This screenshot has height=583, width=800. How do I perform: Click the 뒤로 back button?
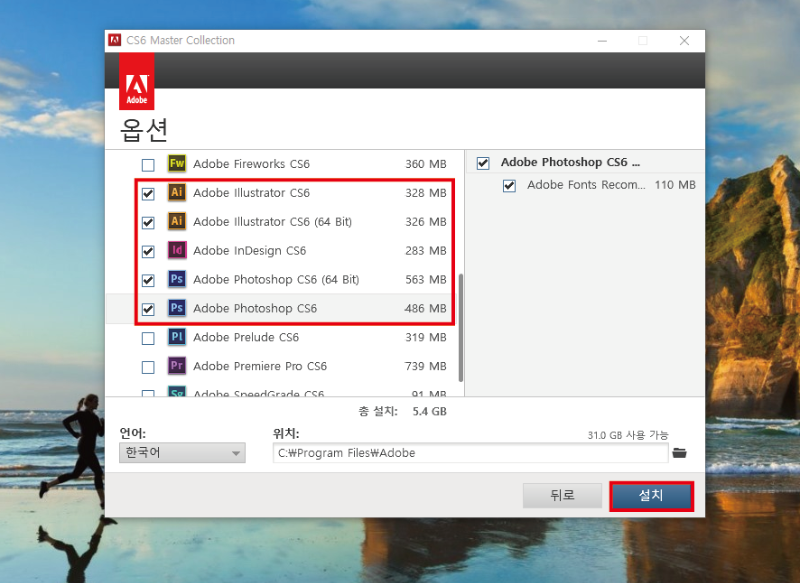point(562,495)
